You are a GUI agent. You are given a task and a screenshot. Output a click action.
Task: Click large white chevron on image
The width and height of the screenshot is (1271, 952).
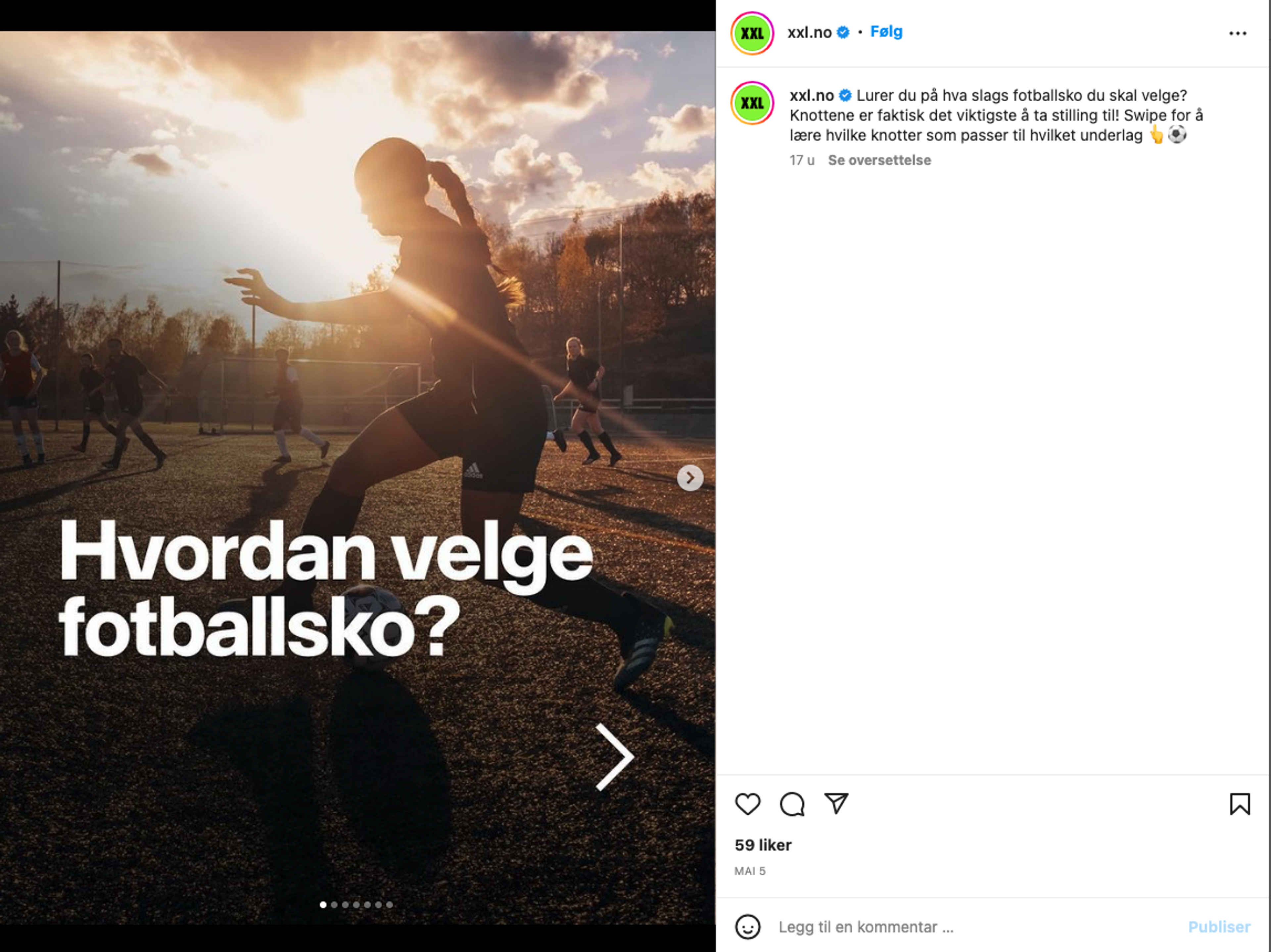[614, 757]
